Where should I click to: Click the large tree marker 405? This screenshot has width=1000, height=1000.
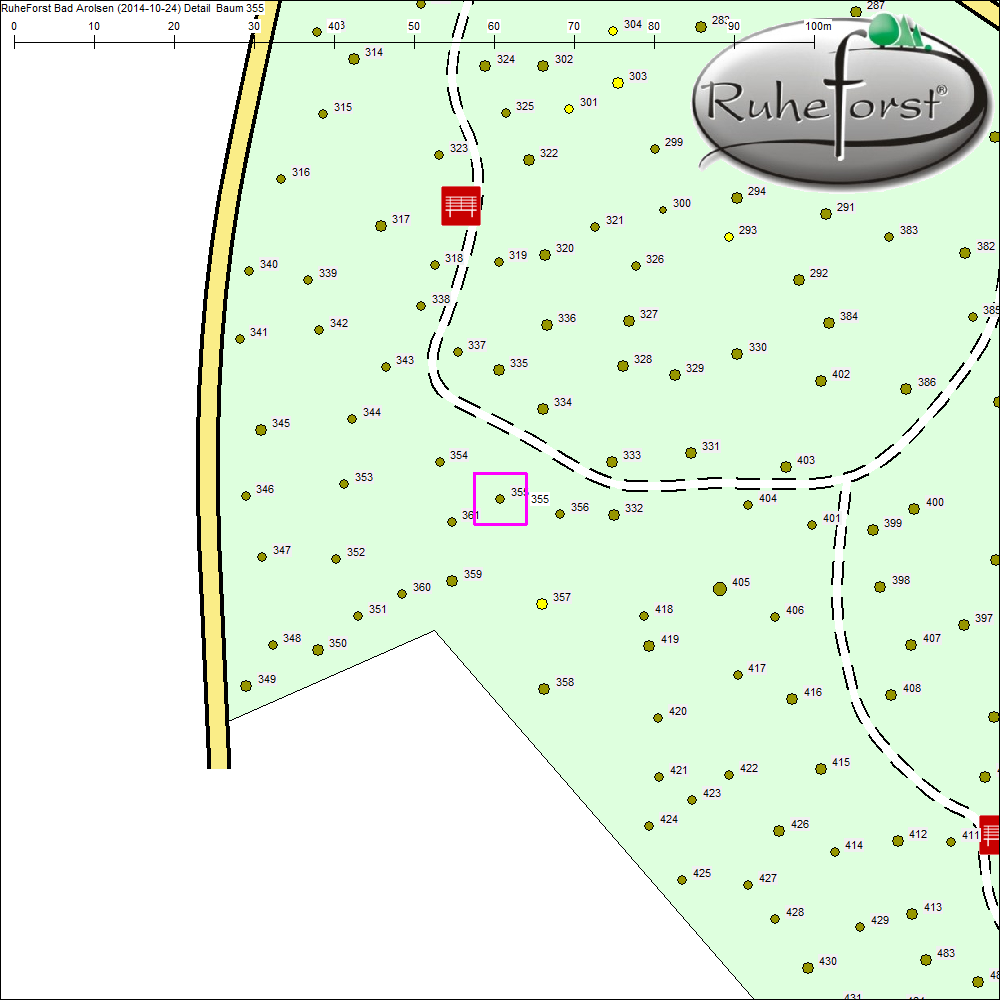(719, 588)
